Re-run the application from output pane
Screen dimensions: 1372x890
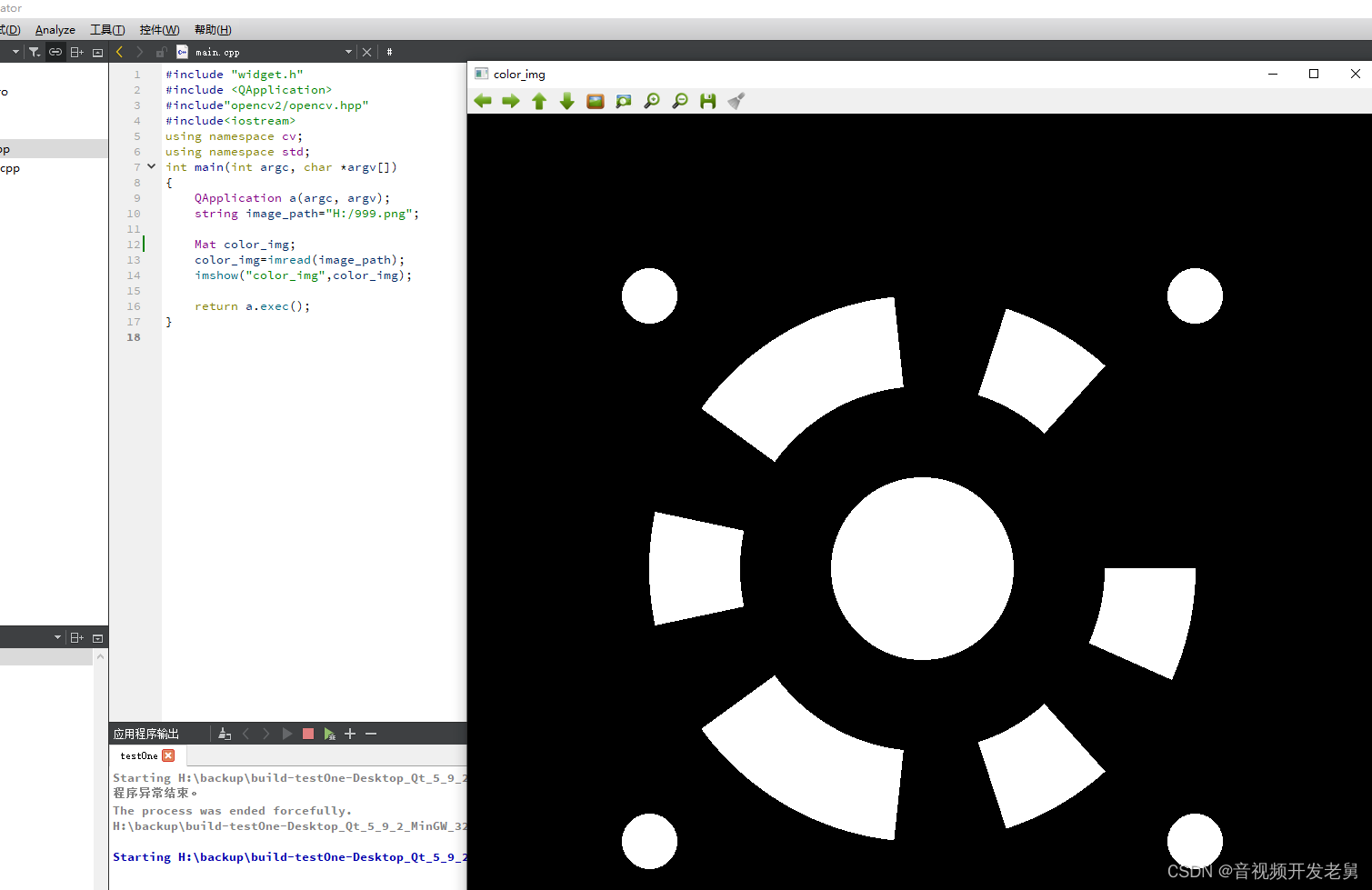click(x=287, y=734)
